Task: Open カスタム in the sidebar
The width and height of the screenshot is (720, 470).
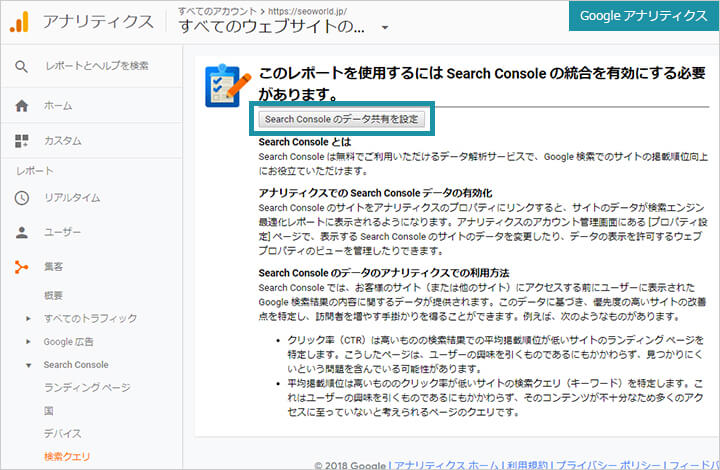Action: 62,141
